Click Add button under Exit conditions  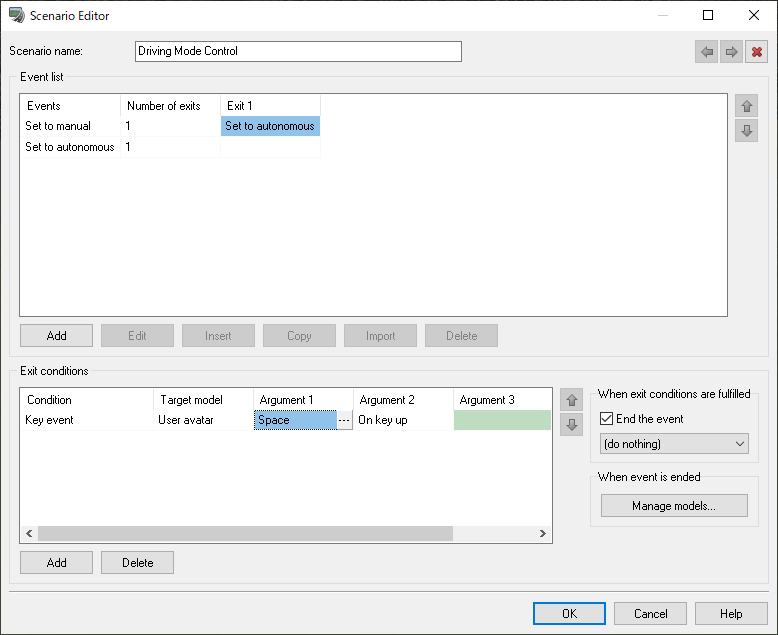pyautogui.click(x=57, y=563)
